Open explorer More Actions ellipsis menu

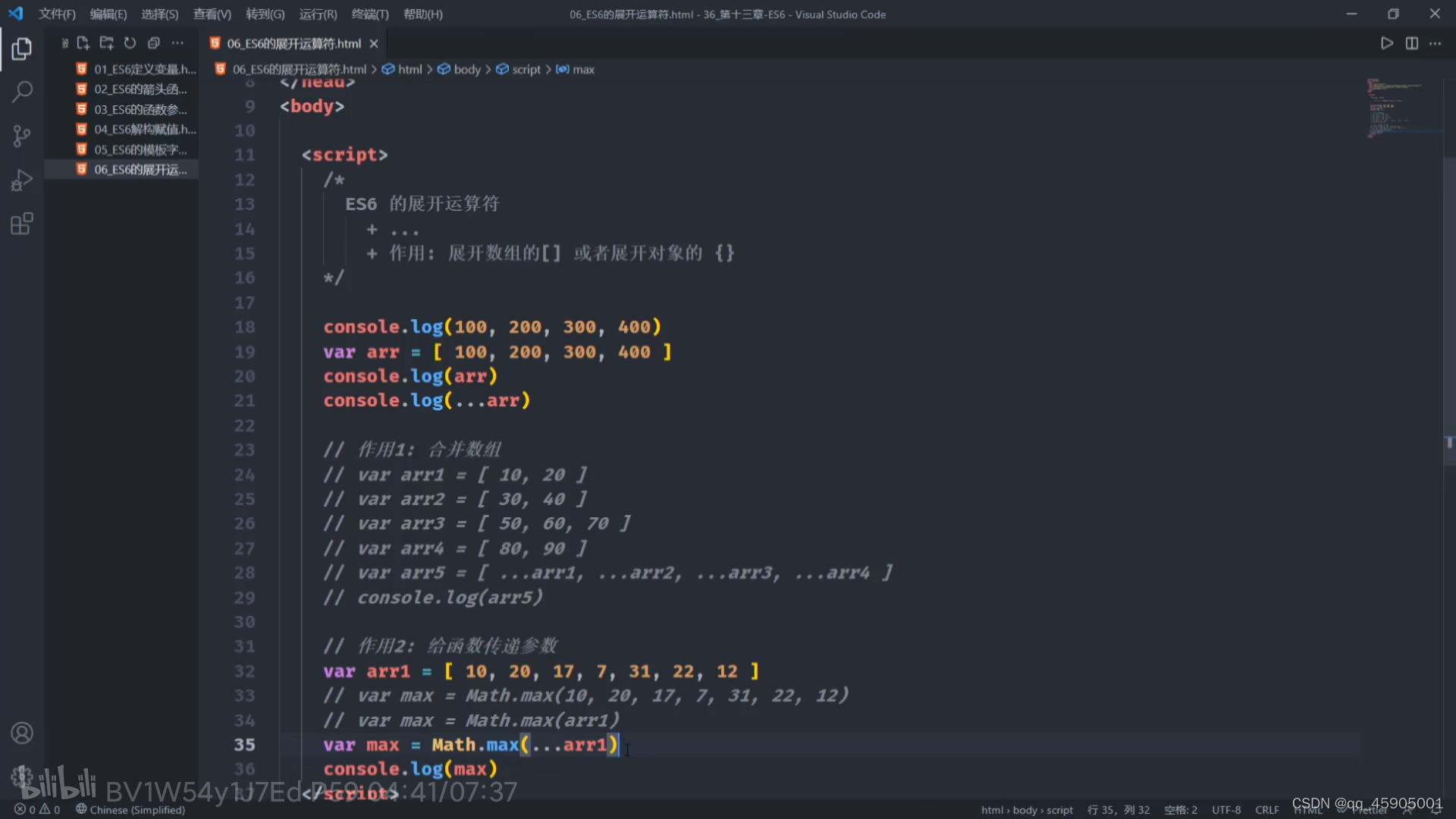(x=177, y=43)
